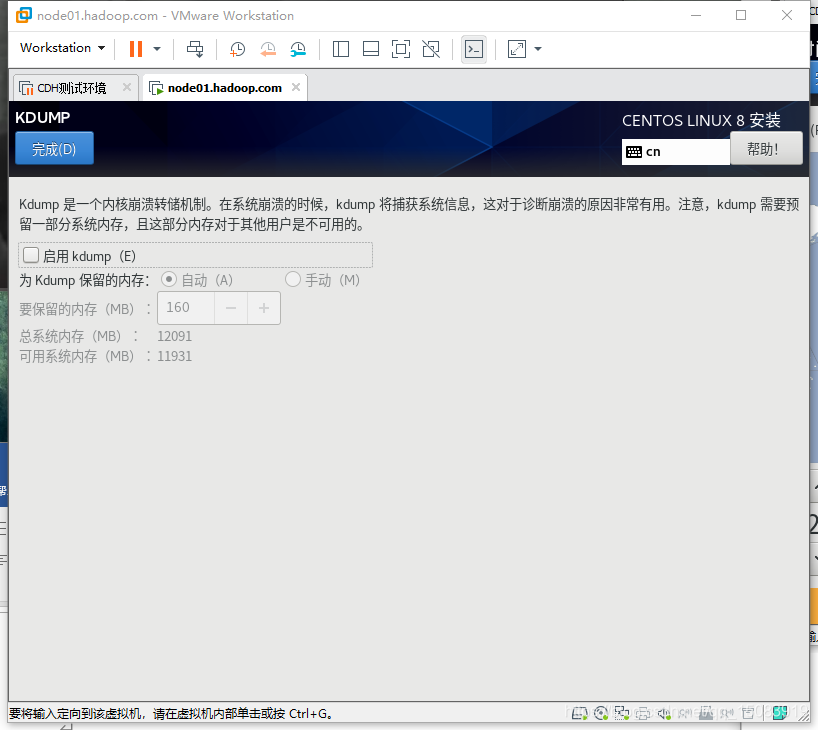Click the printer status bar icon
The image size is (818, 730).
[643, 713]
